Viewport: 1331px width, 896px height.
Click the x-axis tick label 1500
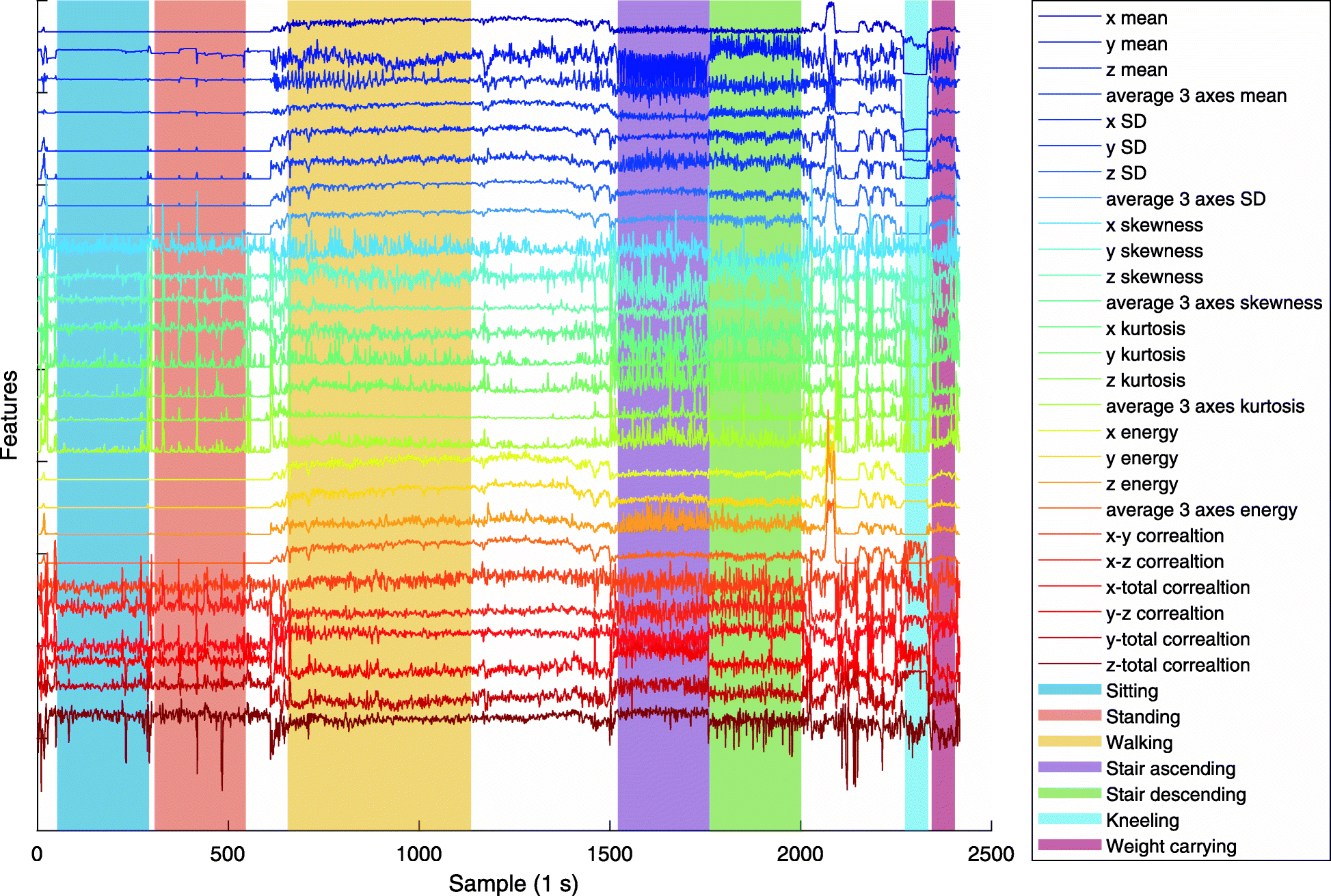(x=610, y=854)
